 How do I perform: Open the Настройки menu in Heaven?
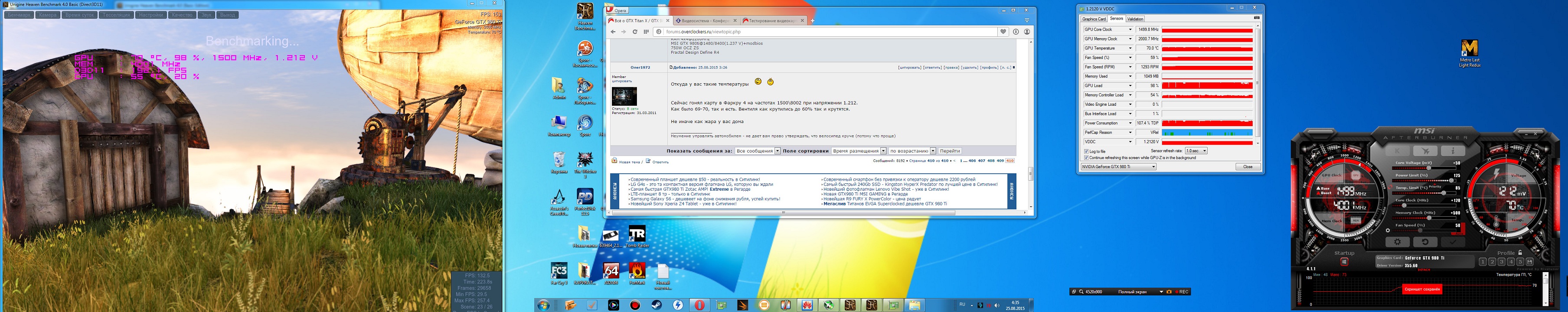(150, 15)
